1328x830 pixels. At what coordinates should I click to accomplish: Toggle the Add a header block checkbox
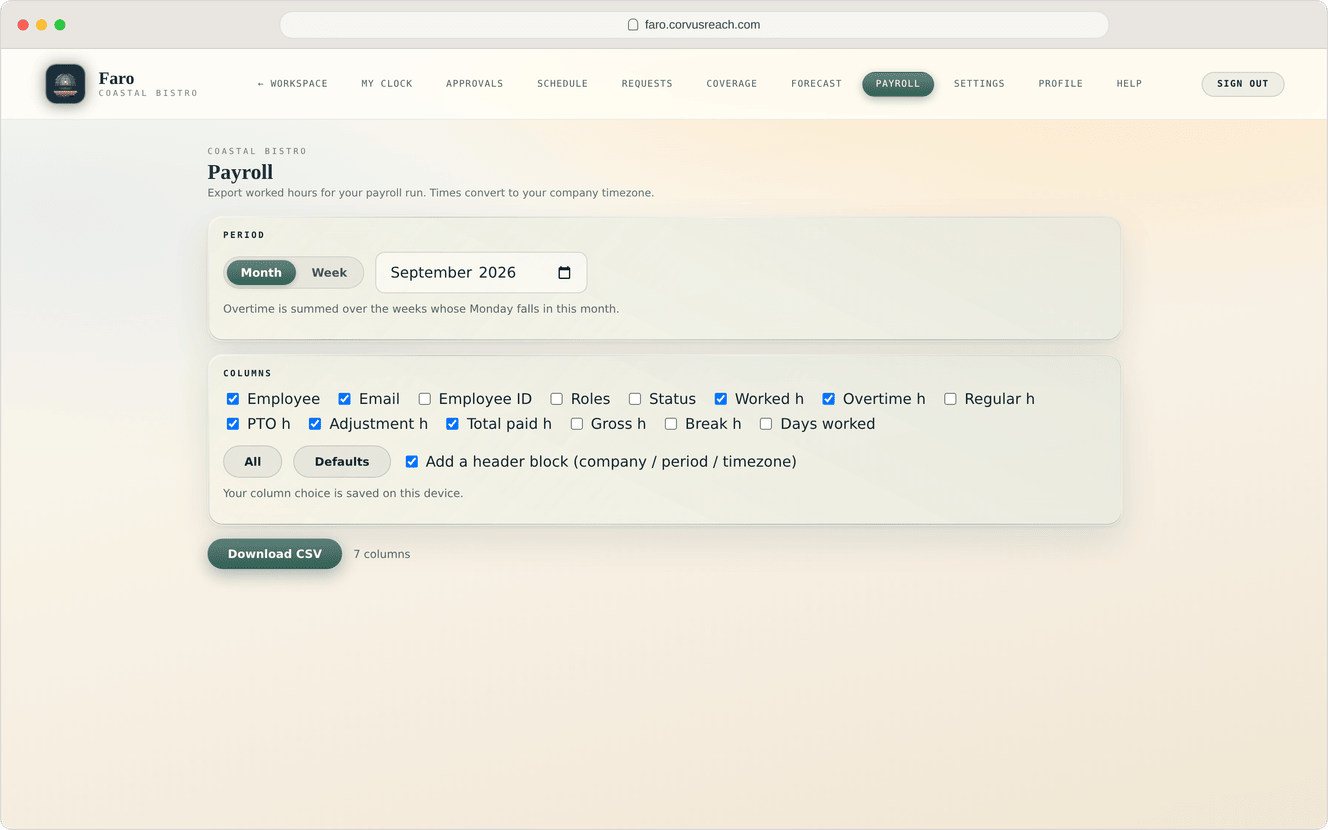(411, 462)
